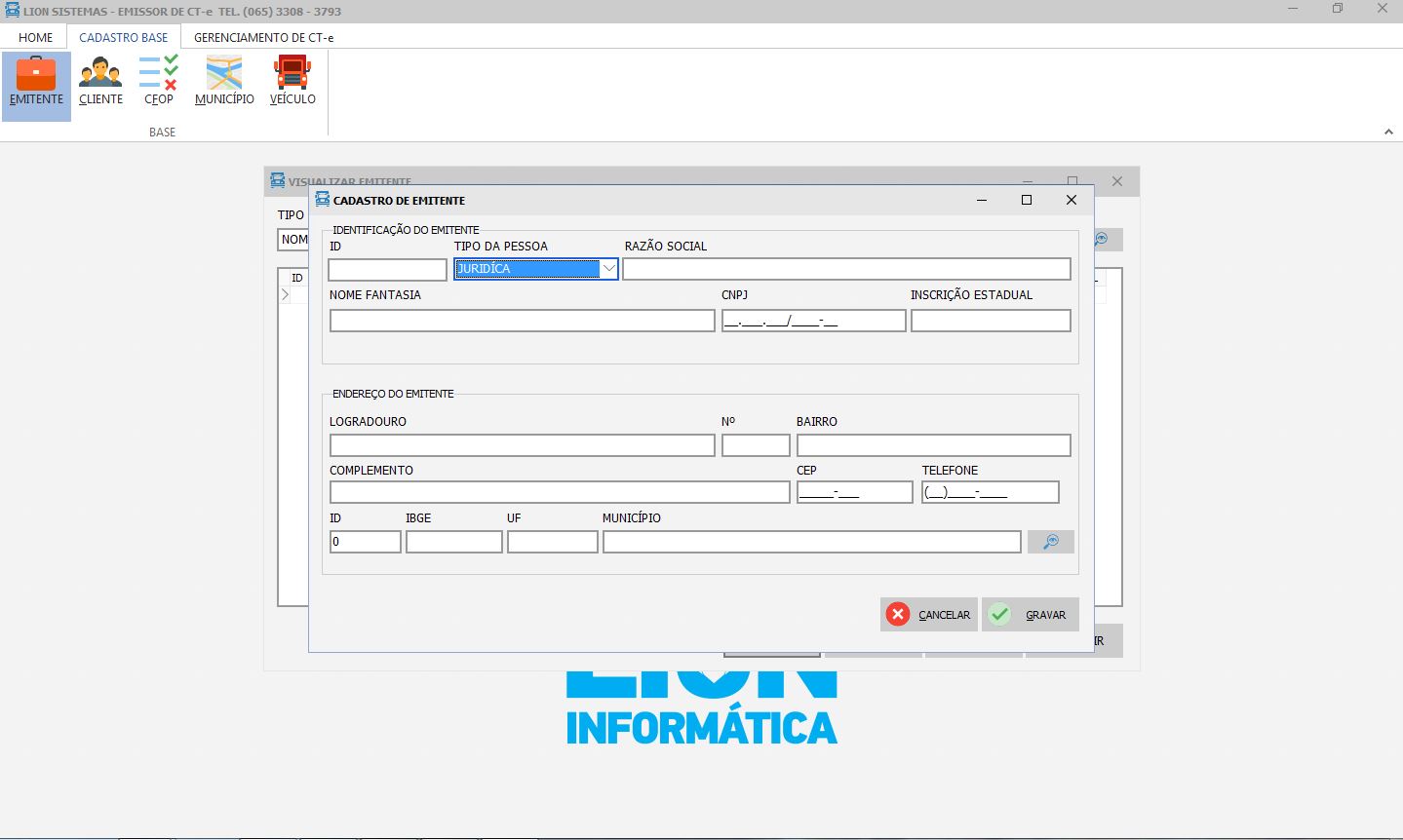Close the Visualizar Emitente window
This screenshot has width=1403, height=840.
[x=1117, y=181]
